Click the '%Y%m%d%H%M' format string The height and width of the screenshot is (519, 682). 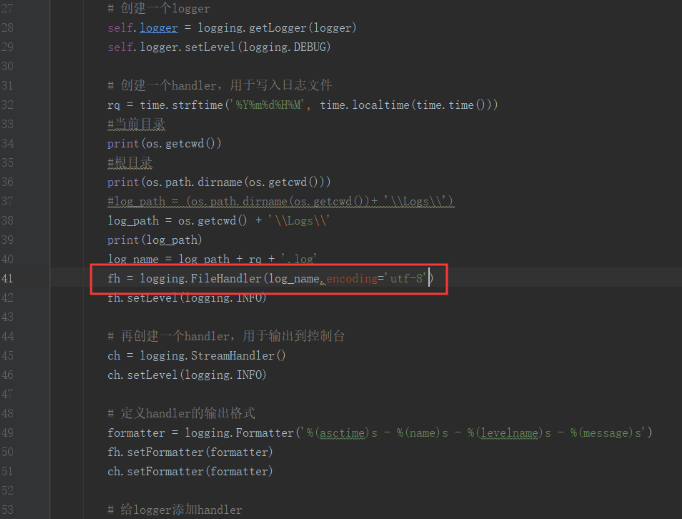[x=268, y=105]
